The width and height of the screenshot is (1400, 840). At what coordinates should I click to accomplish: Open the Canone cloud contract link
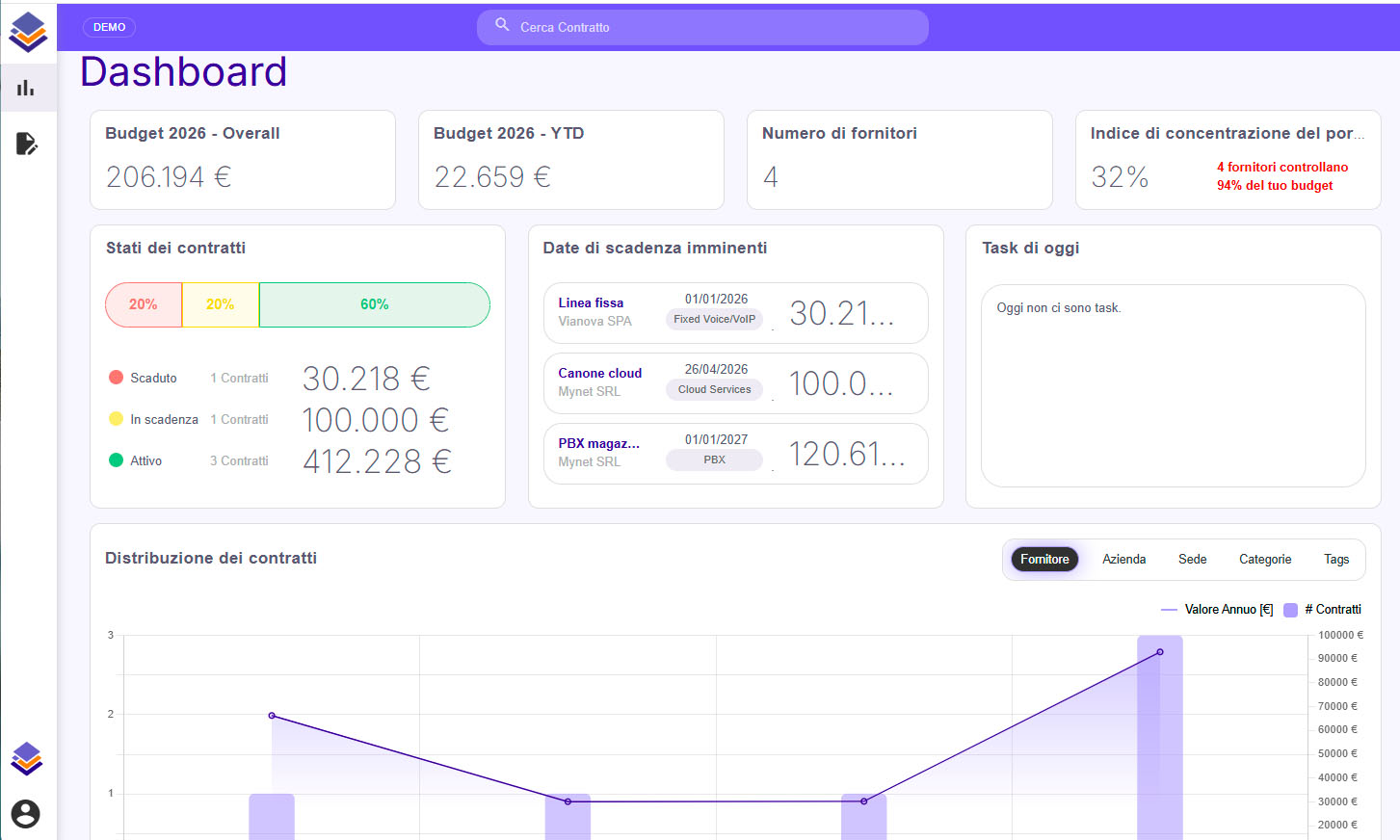click(x=599, y=373)
